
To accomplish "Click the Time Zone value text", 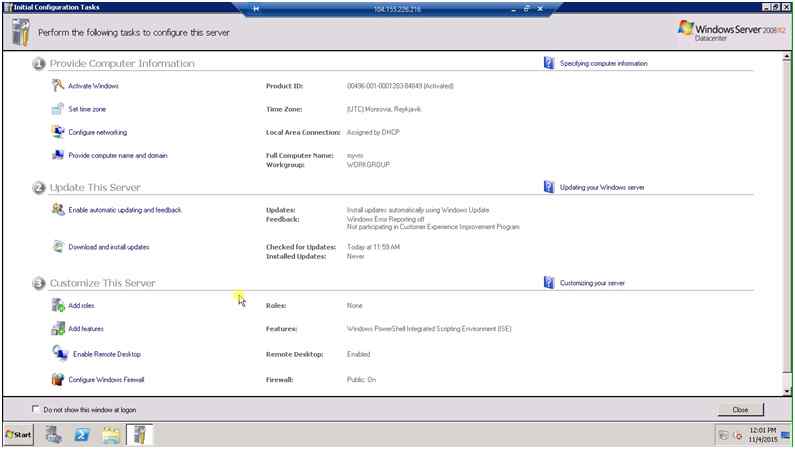I will 384,109.
